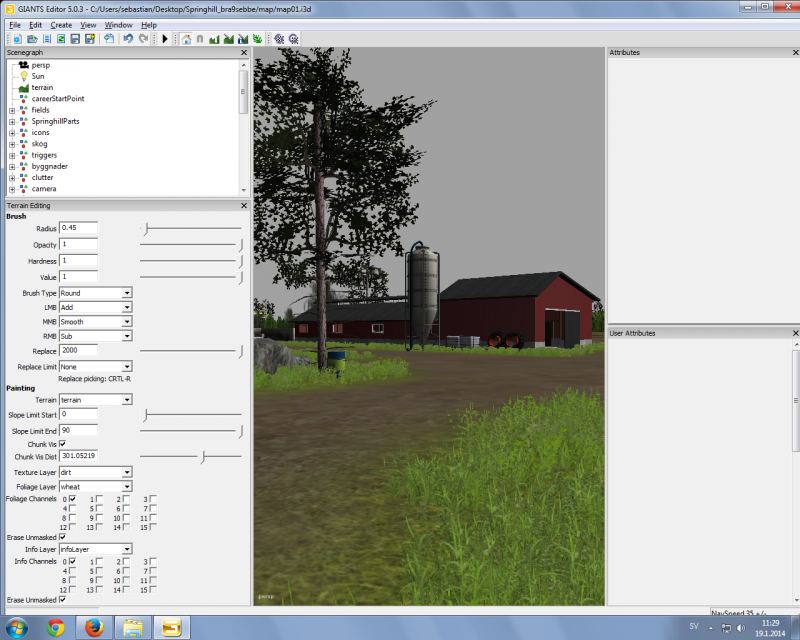Activate the foliage paint grass icon
Screen dimensions: 800x640
pyautogui.click(x=257, y=39)
